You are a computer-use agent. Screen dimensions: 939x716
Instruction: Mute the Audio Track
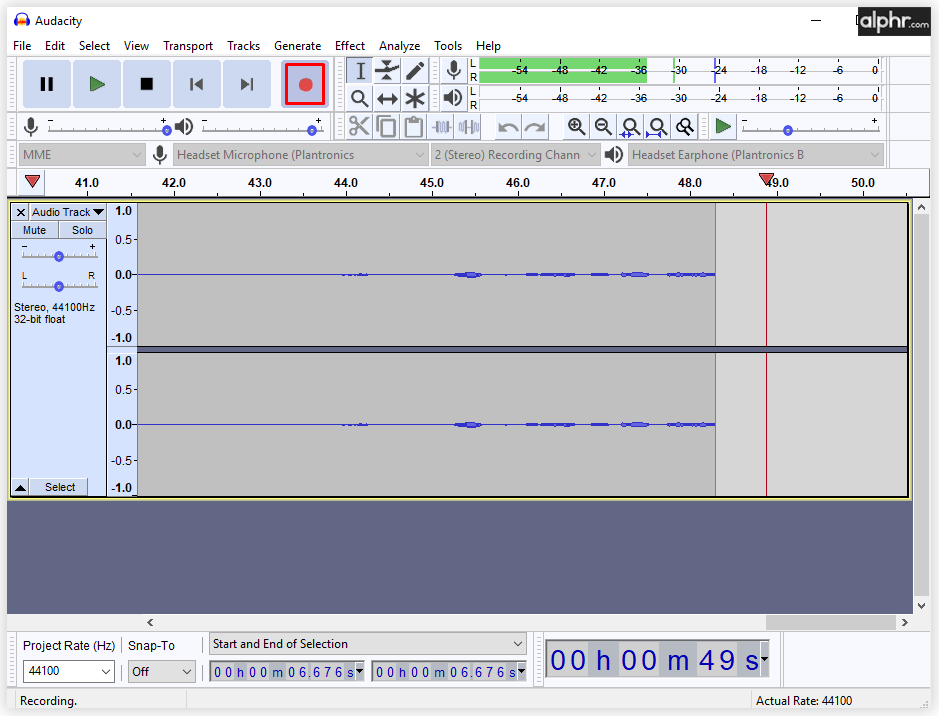34,230
